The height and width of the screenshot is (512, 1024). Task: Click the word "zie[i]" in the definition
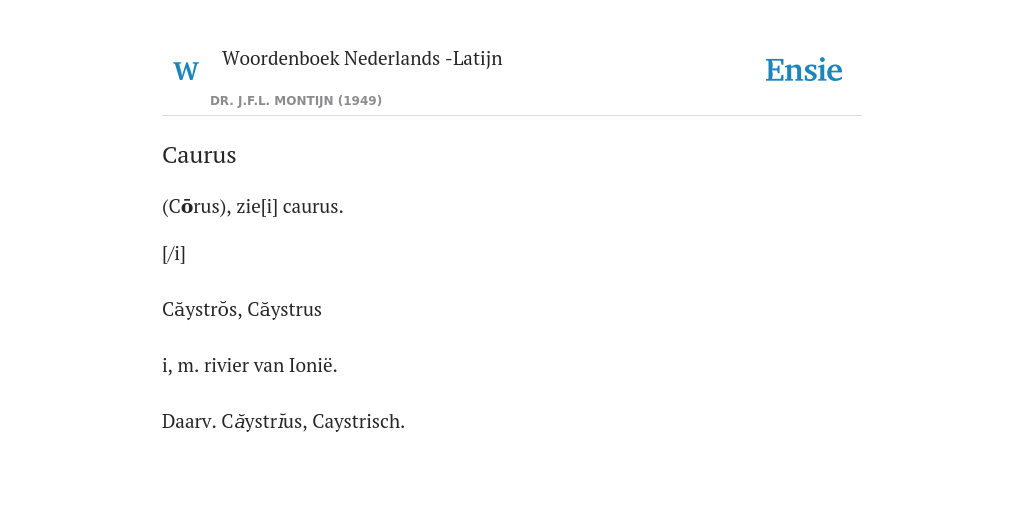[x=257, y=207]
